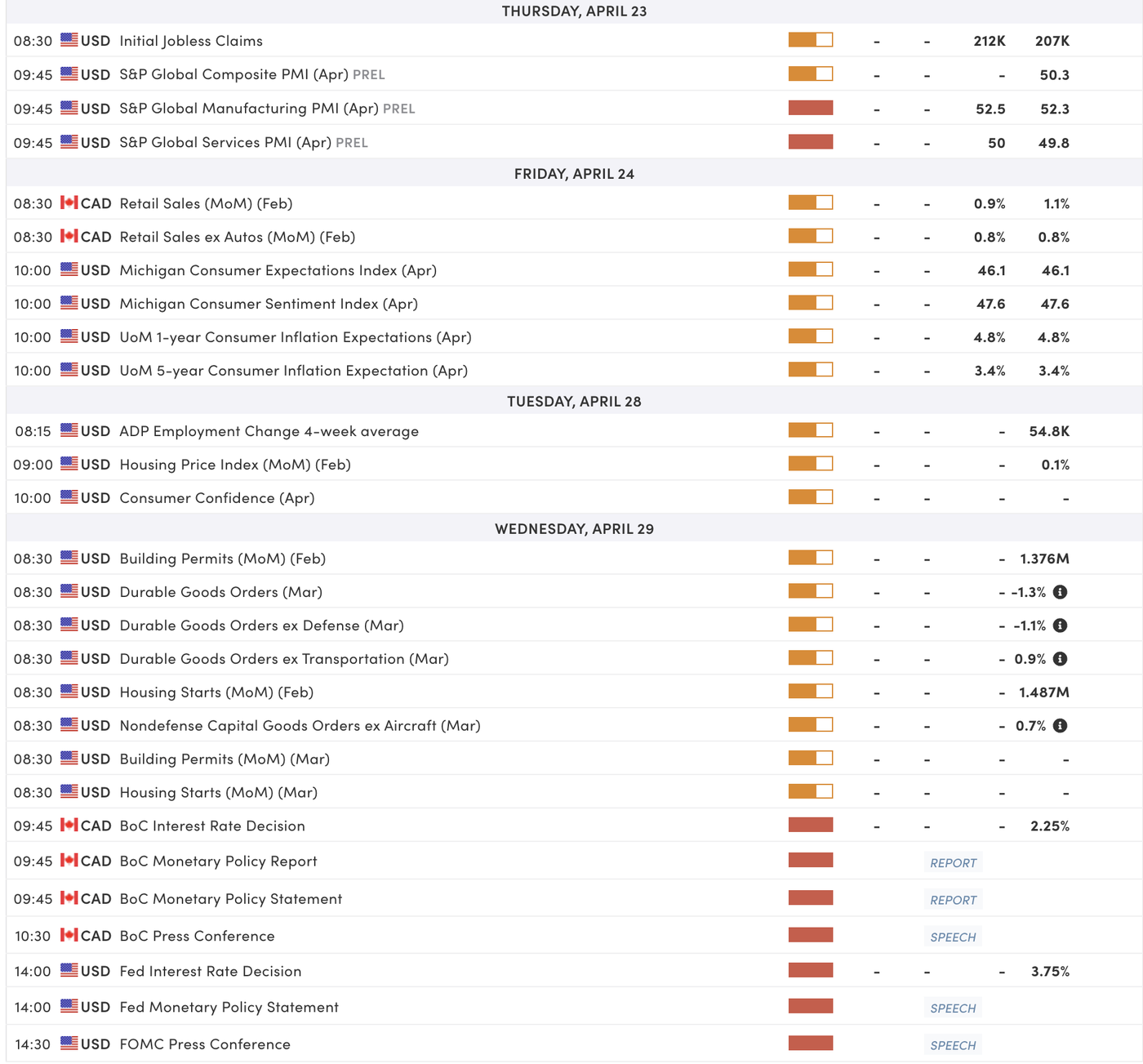Click SPEECH badge for BoC Press Conference
Image resolution: width=1143 pixels, height=1064 pixels.
click(x=954, y=937)
